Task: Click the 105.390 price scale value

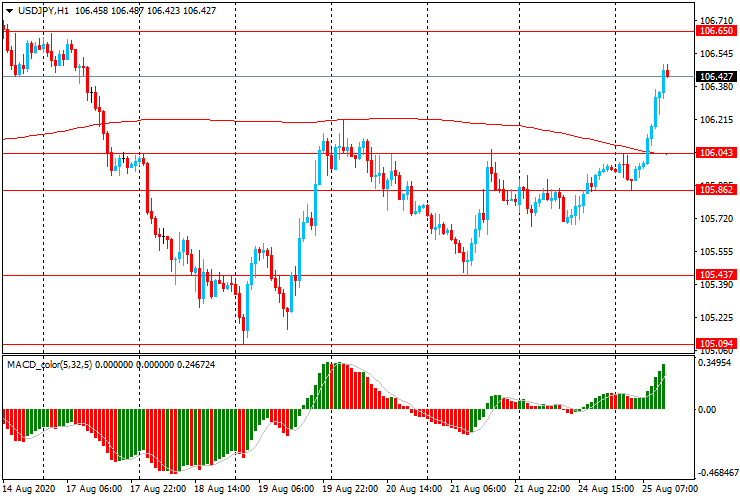Action: (x=716, y=285)
